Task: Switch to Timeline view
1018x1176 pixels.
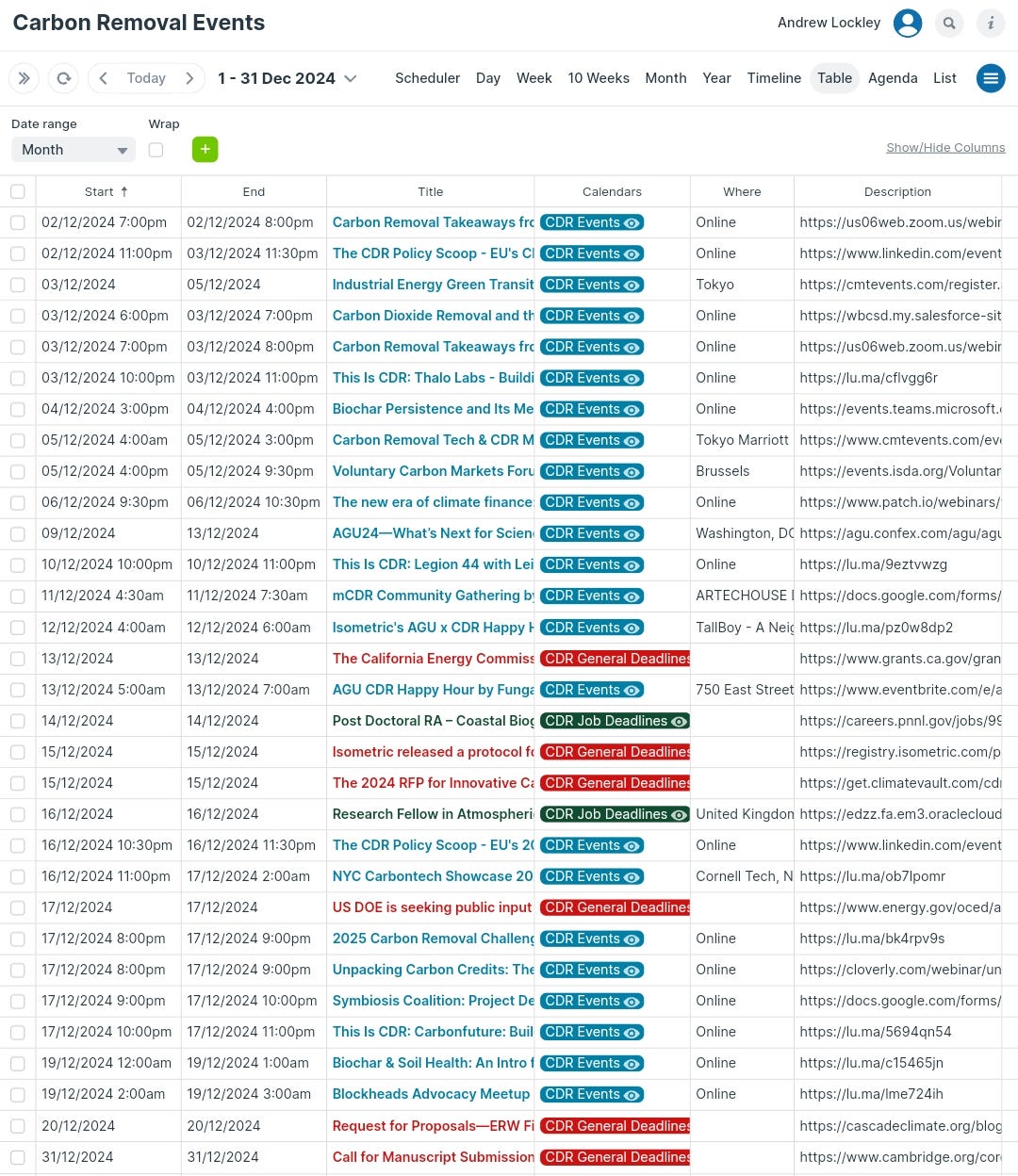Action: pos(774,78)
